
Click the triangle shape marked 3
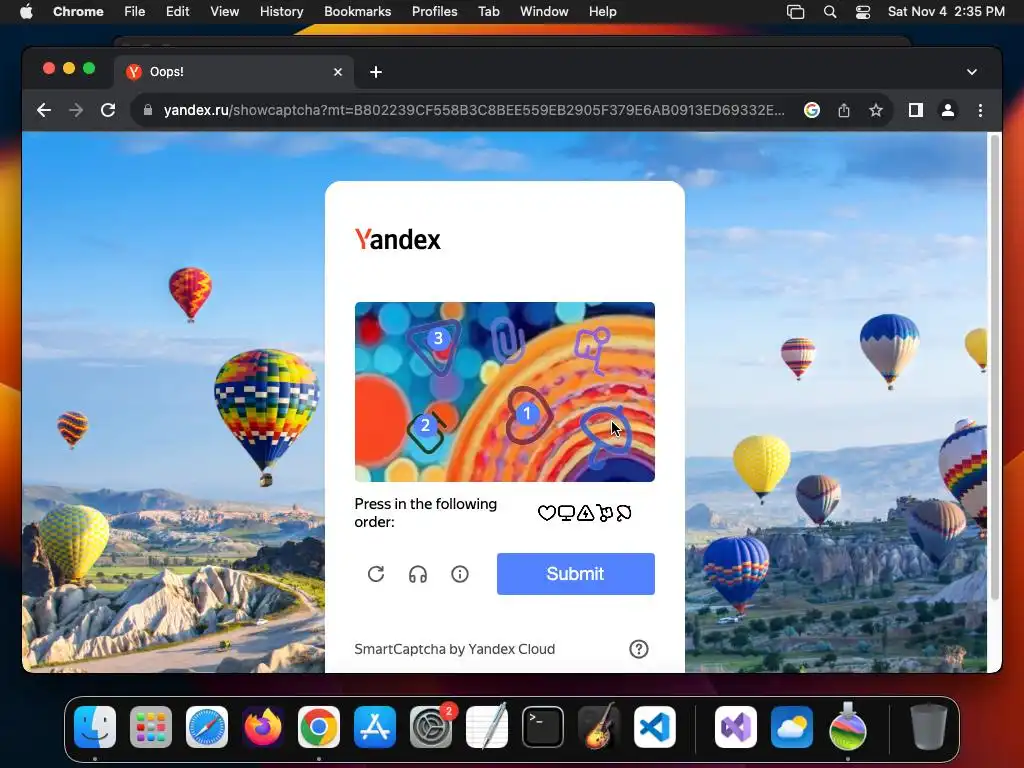pos(435,346)
